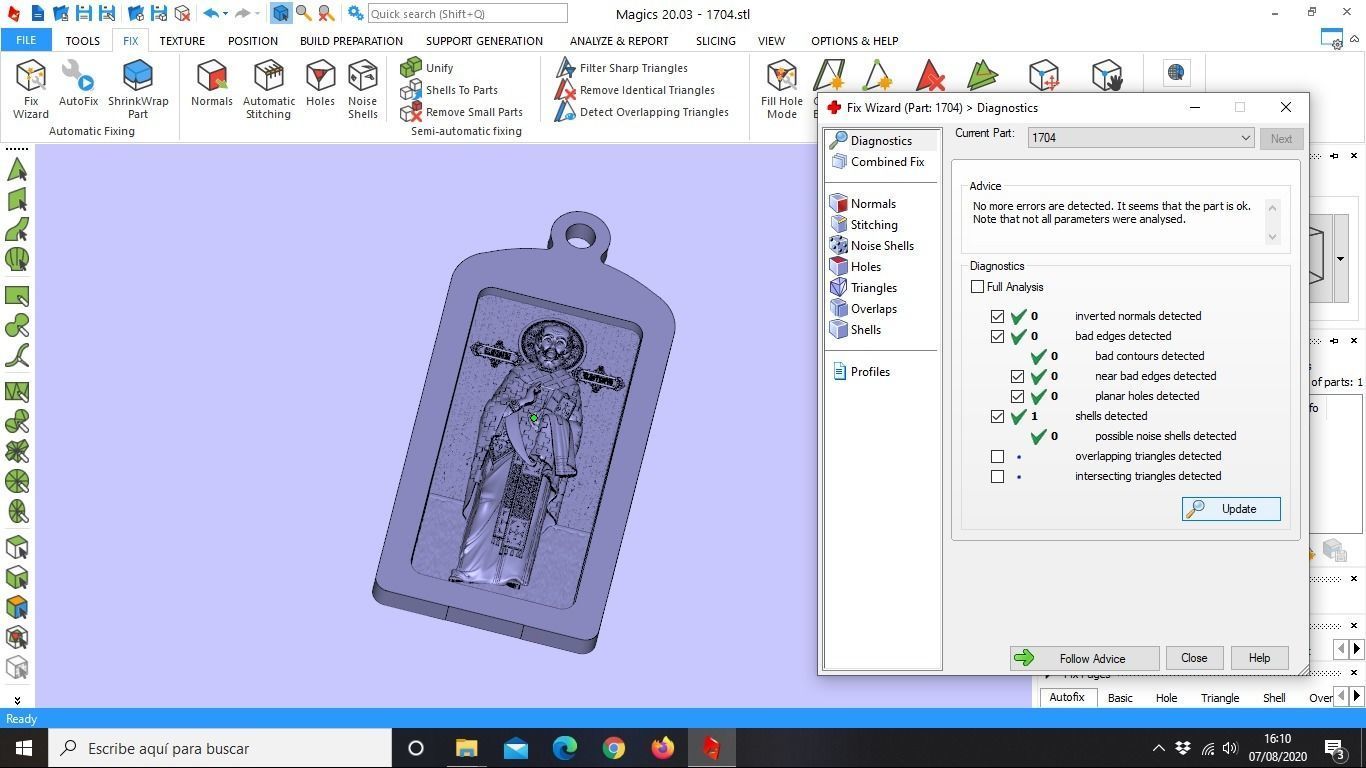Enable Full Analysis checkbox
This screenshot has height=768, width=1366.
[x=977, y=287]
